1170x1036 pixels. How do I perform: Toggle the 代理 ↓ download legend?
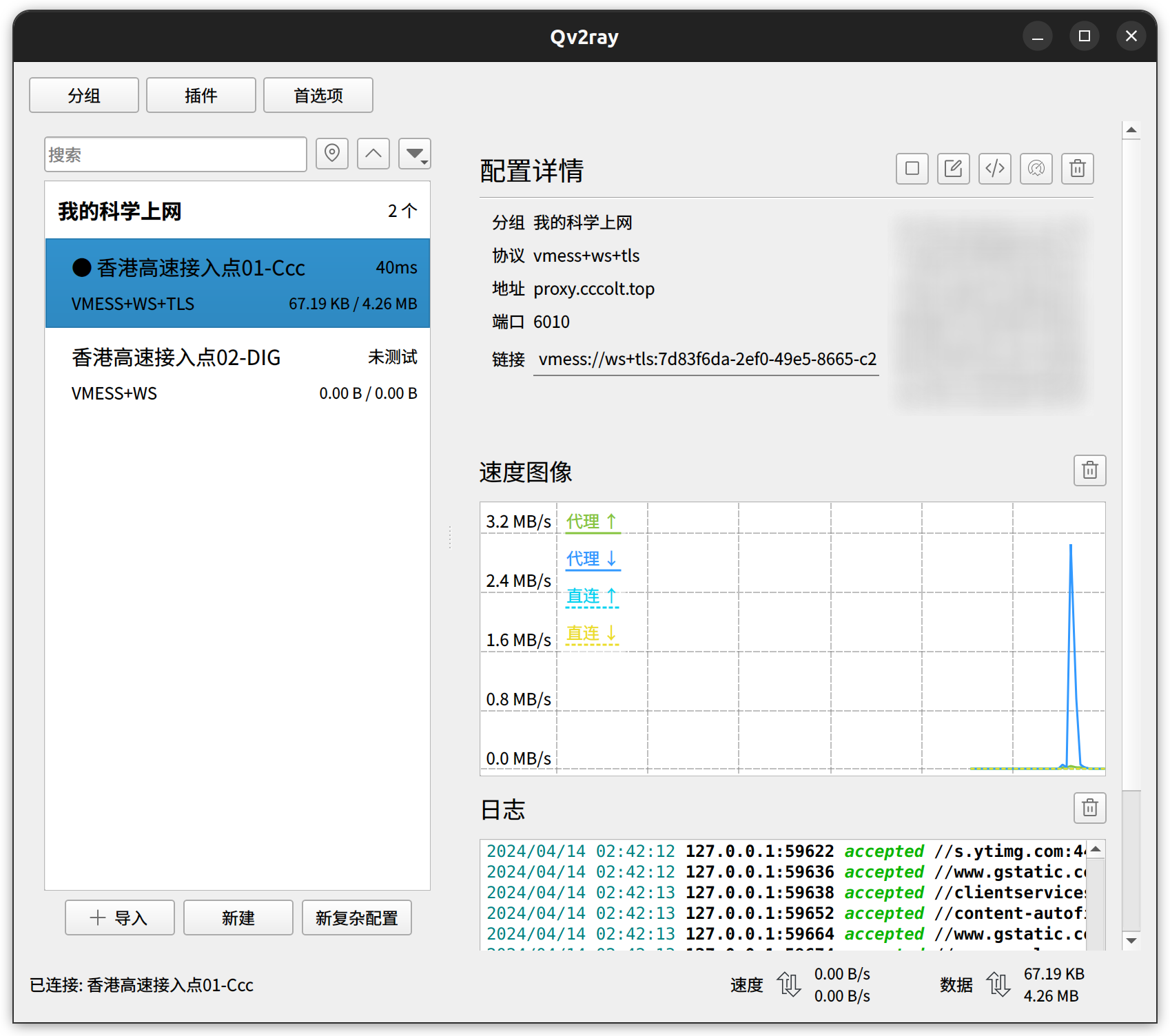pyautogui.click(x=593, y=559)
